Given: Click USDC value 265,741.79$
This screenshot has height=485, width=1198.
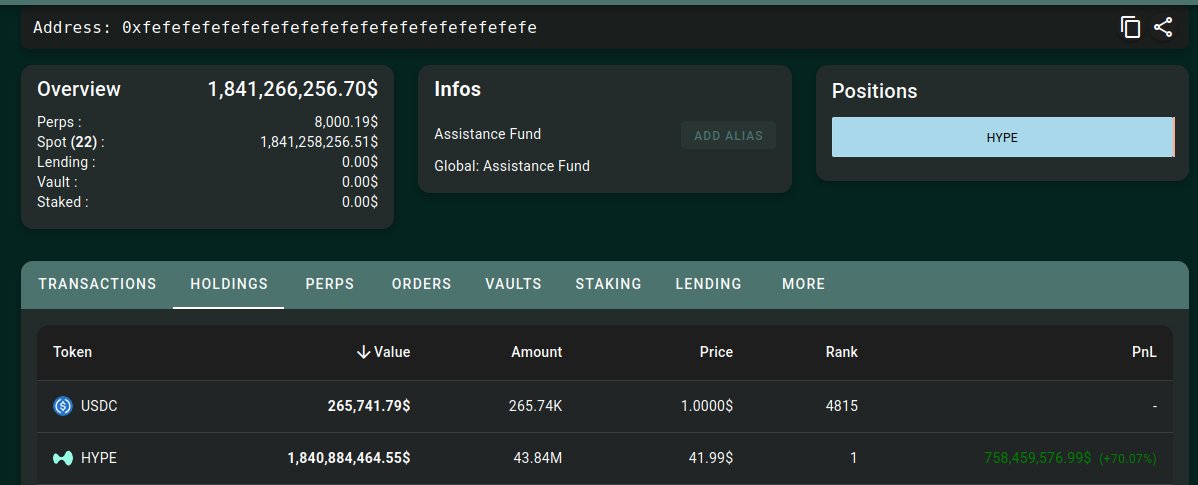Looking at the screenshot, I should pyautogui.click(x=369, y=406).
